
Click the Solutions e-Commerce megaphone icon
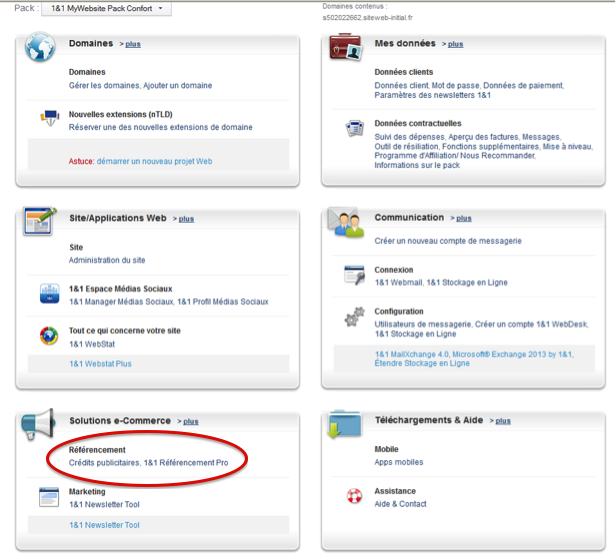[x=38, y=424]
